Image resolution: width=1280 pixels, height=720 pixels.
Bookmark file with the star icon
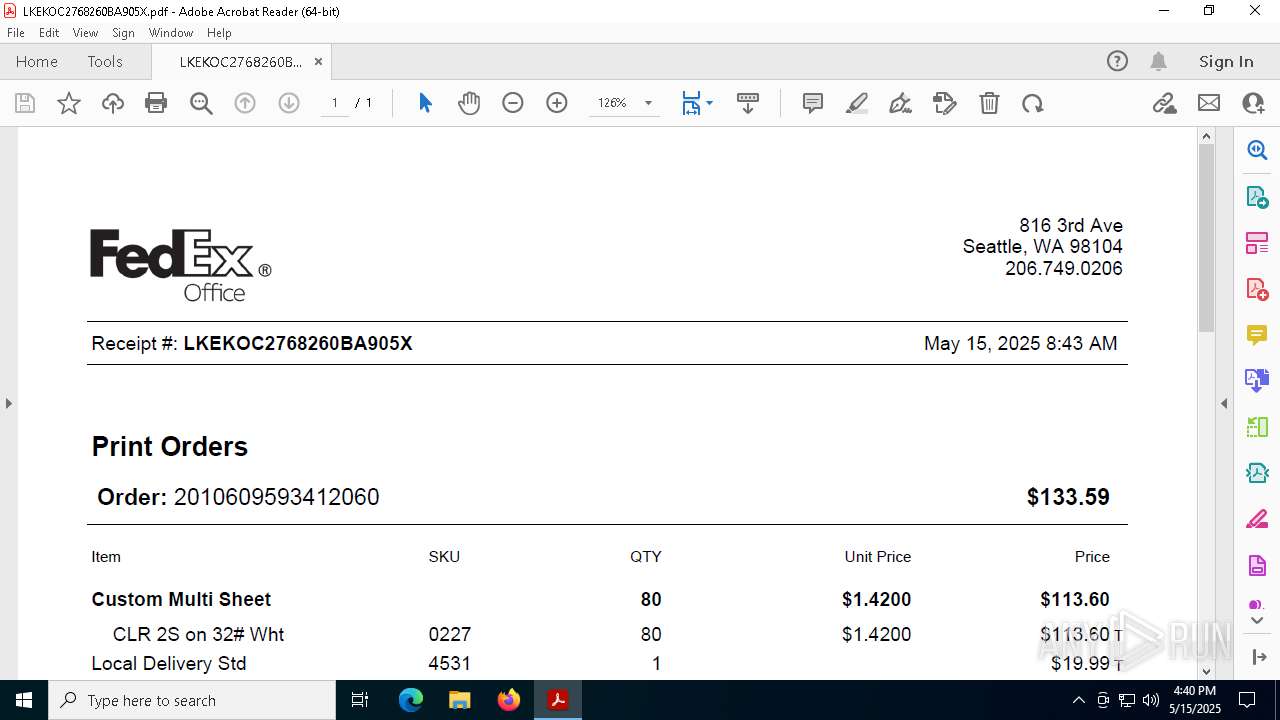(69, 103)
